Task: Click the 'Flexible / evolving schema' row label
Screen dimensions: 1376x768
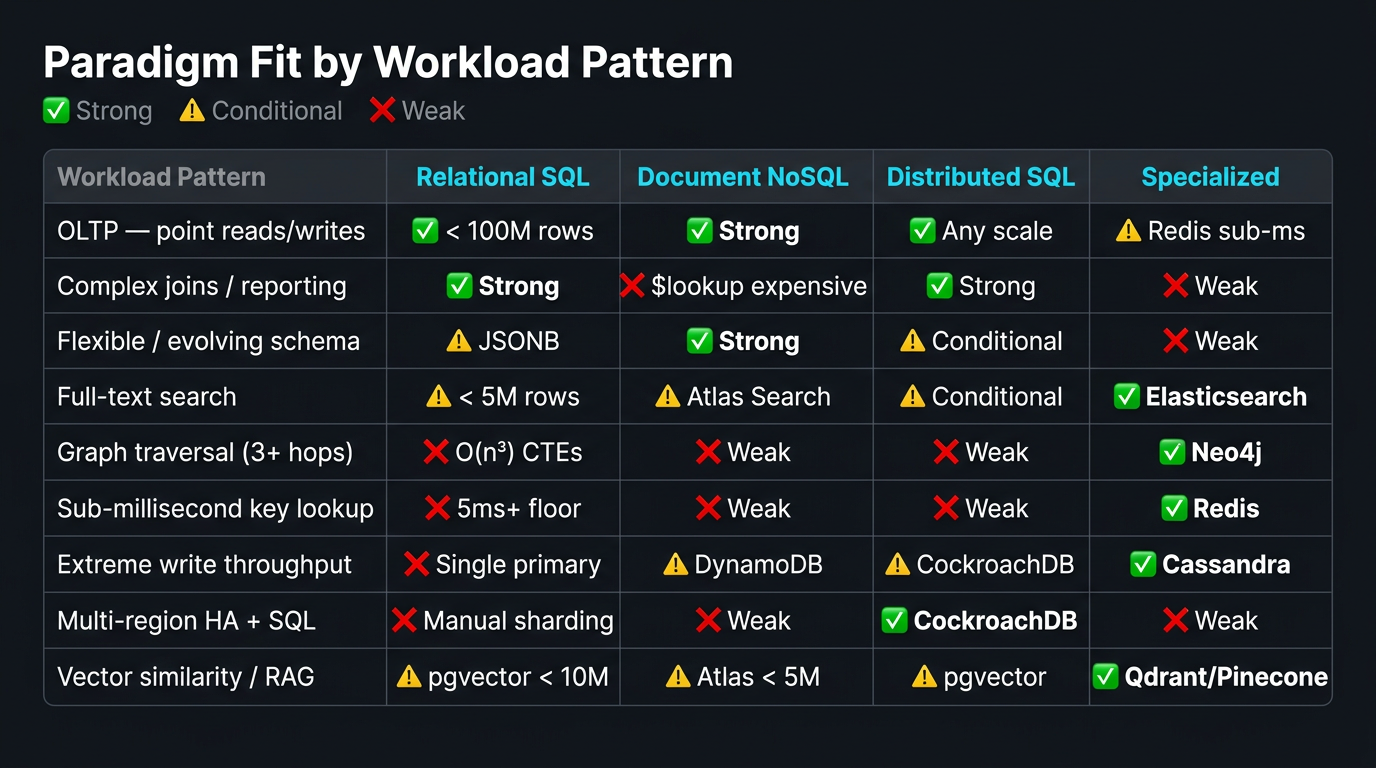Action: pos(208,341)
